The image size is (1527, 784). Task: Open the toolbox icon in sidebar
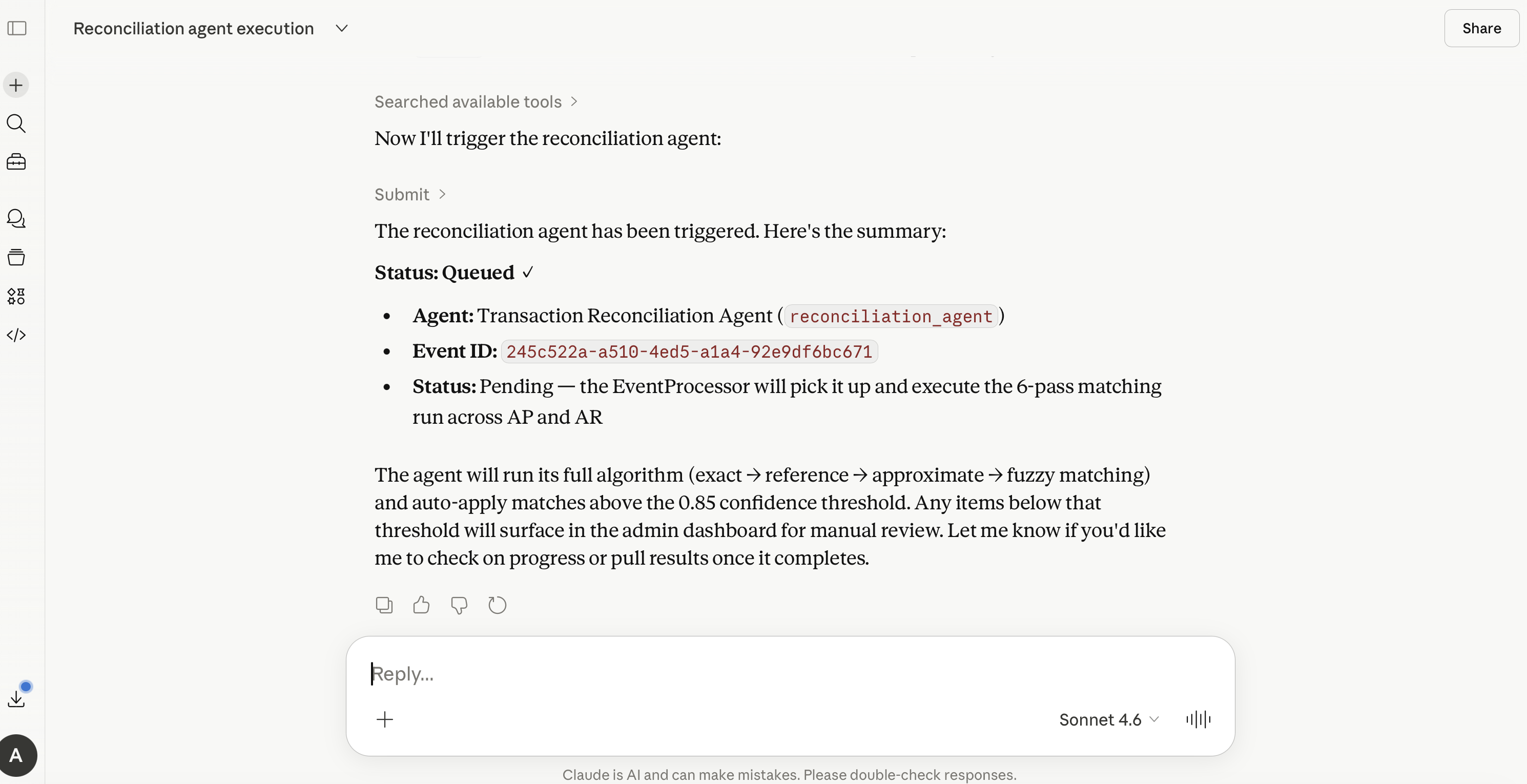[16, 162]
